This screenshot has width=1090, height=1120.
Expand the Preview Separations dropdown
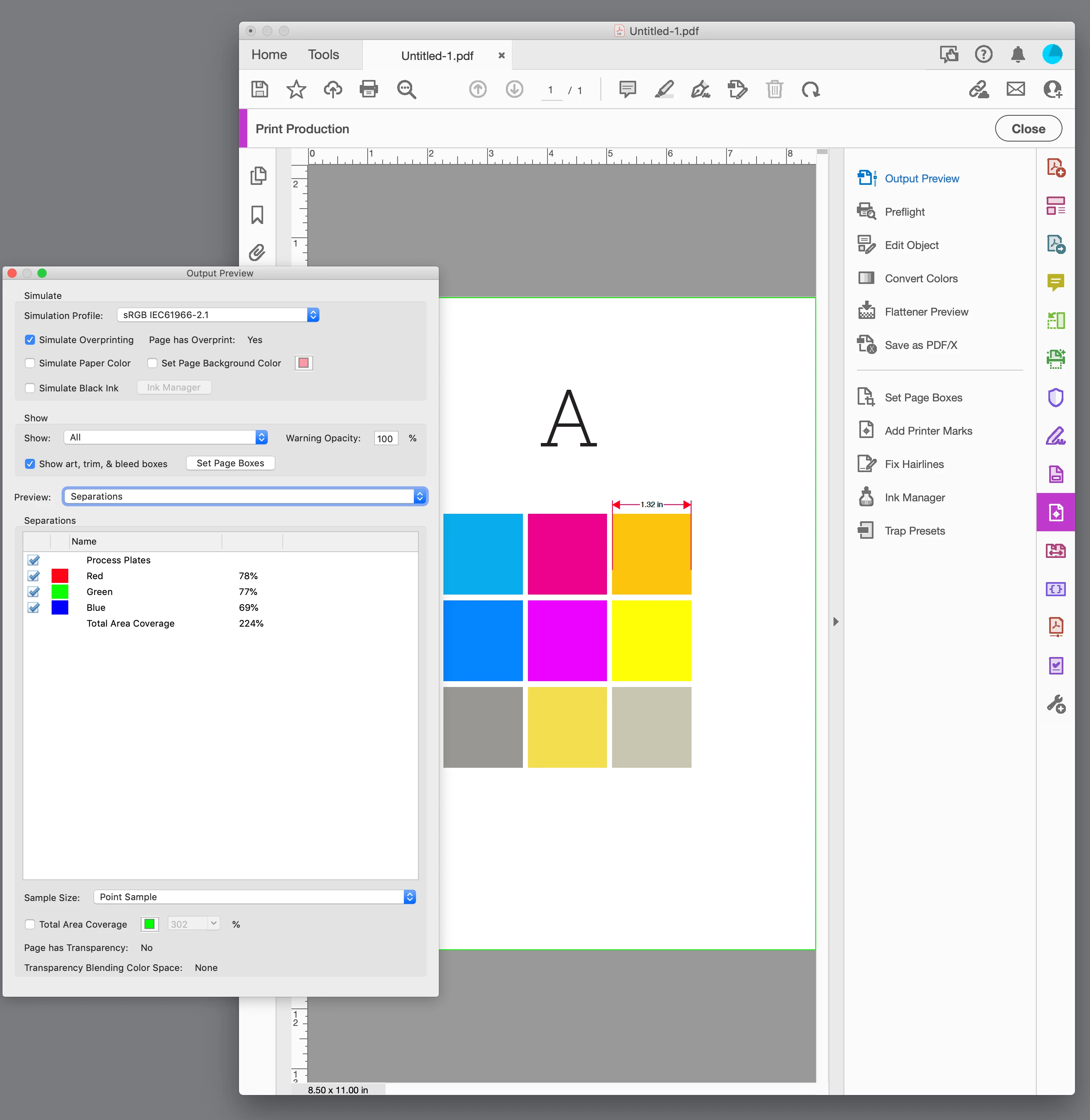[245, 496]
